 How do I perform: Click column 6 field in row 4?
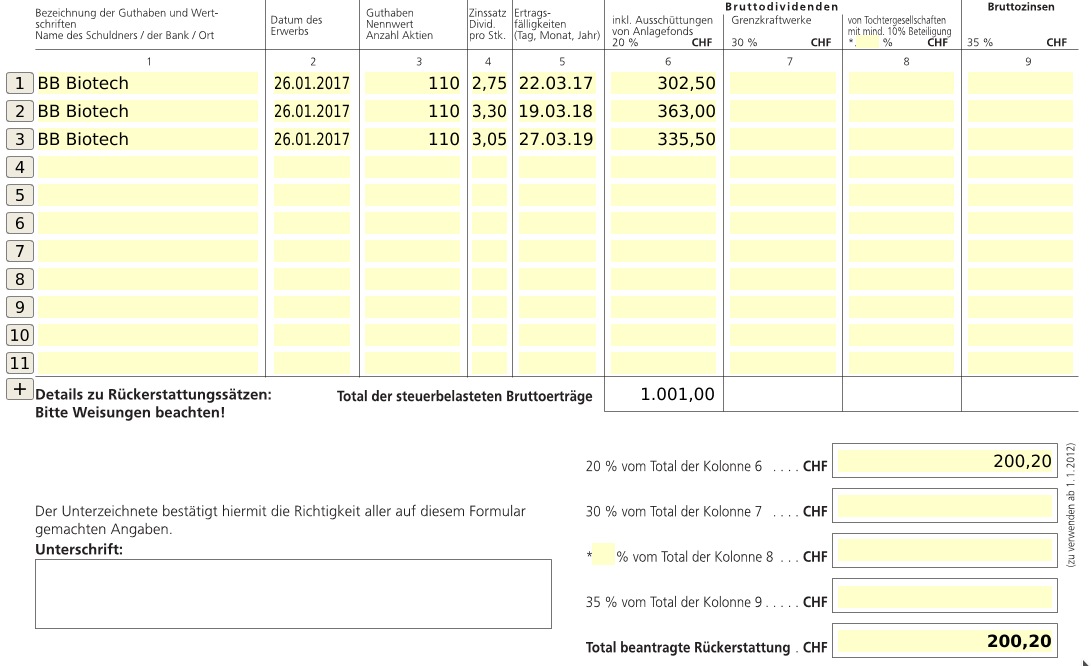tap(664, 167)
